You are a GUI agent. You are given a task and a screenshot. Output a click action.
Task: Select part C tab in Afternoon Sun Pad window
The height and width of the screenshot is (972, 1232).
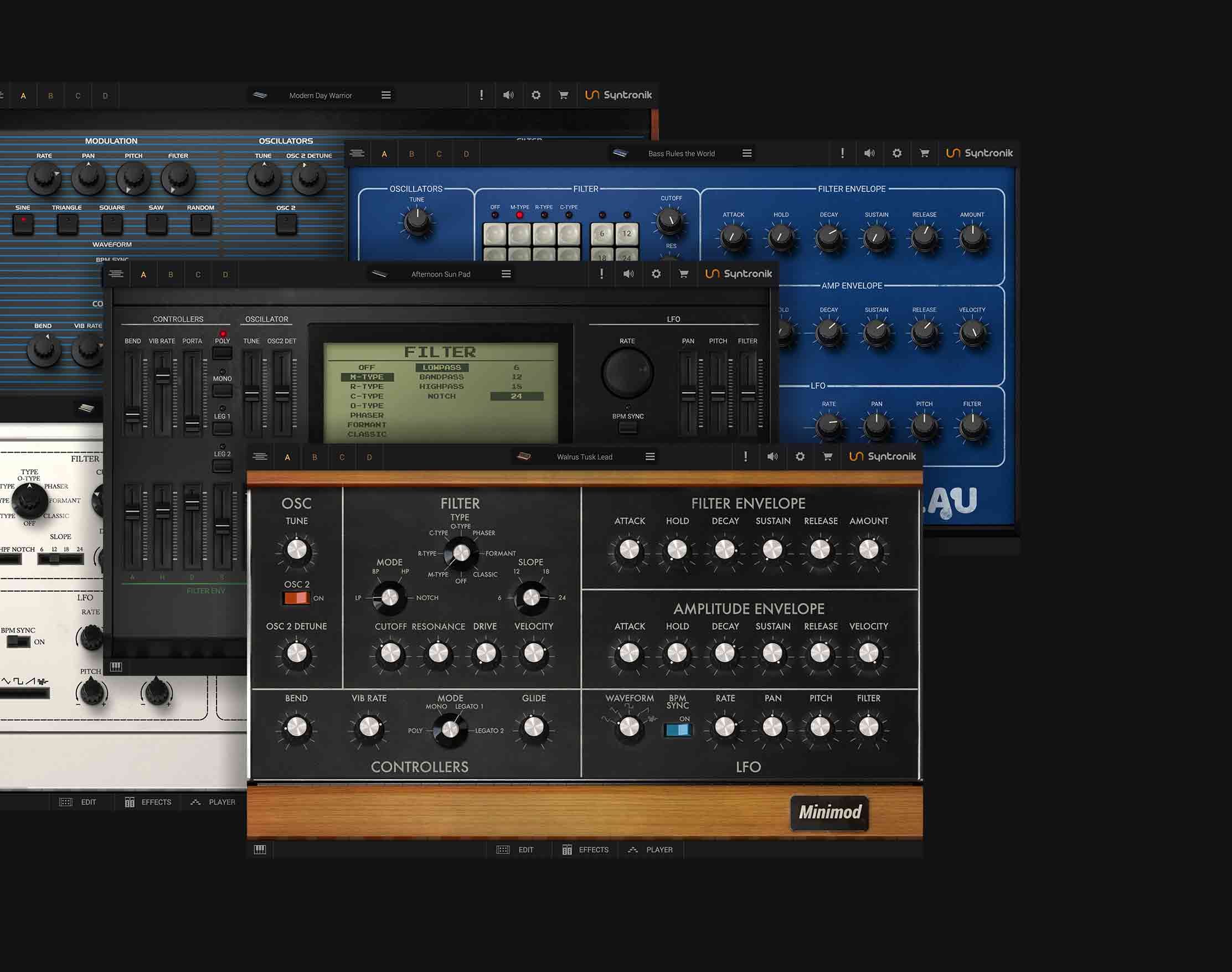tap(198, 275)
